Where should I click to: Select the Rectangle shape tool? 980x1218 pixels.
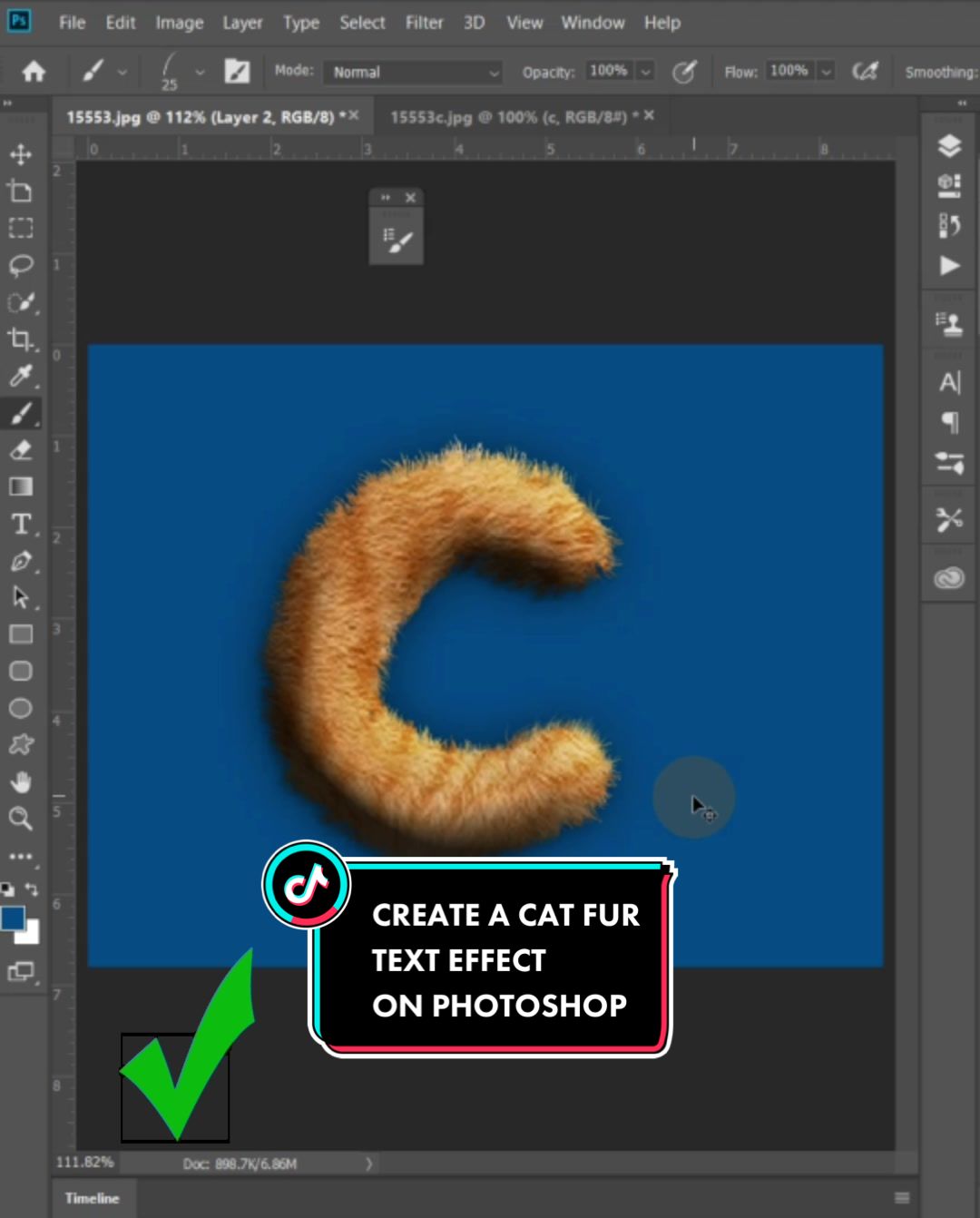coord(21,634)
